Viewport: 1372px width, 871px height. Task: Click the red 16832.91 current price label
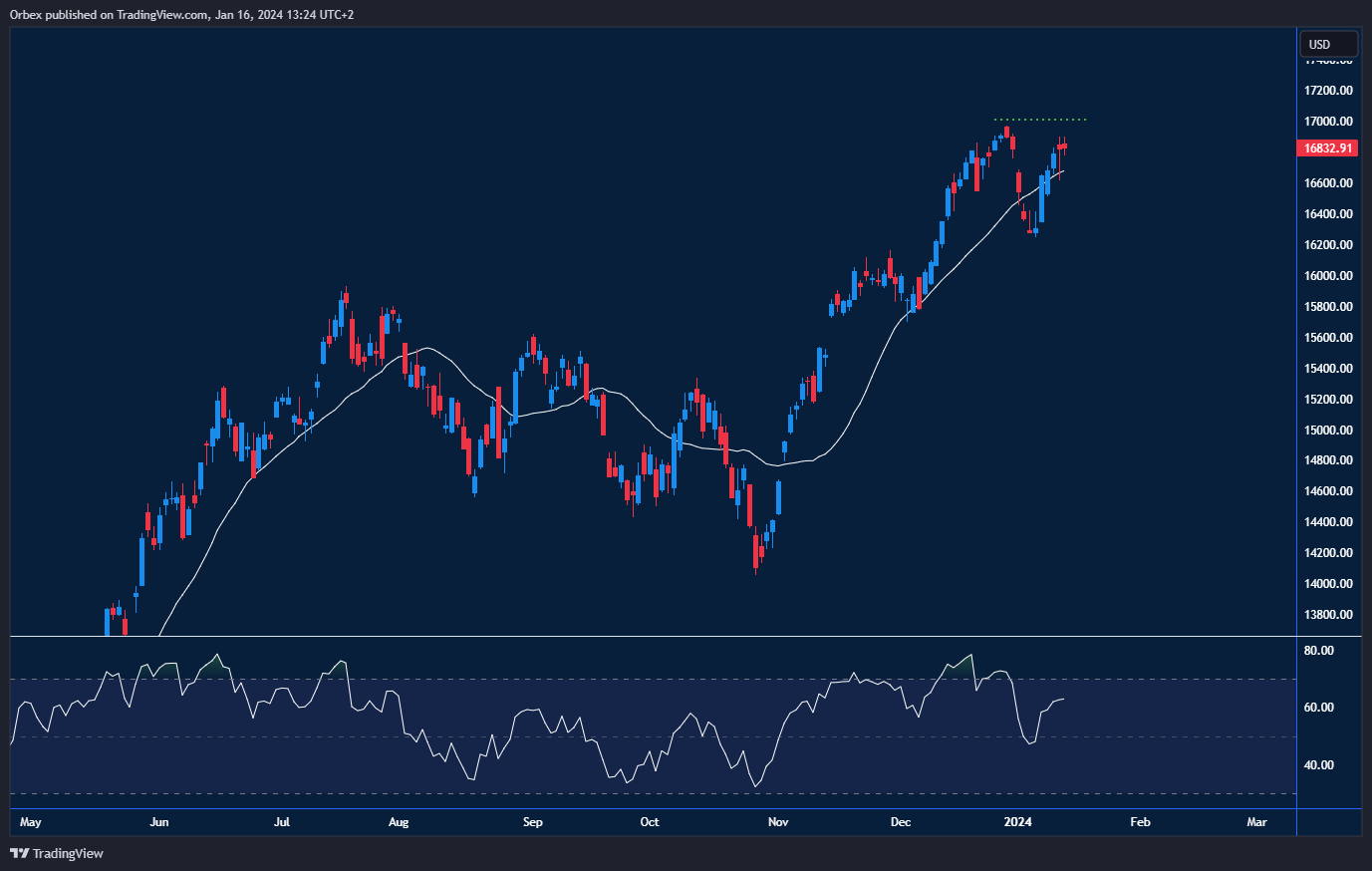tap(1329, 148)
